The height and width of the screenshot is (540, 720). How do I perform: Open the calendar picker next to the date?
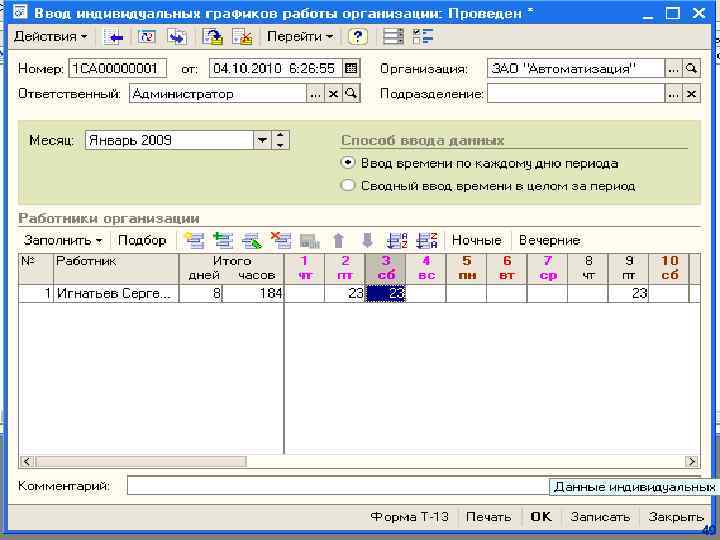pyautogui.click(x=351, y=68)
